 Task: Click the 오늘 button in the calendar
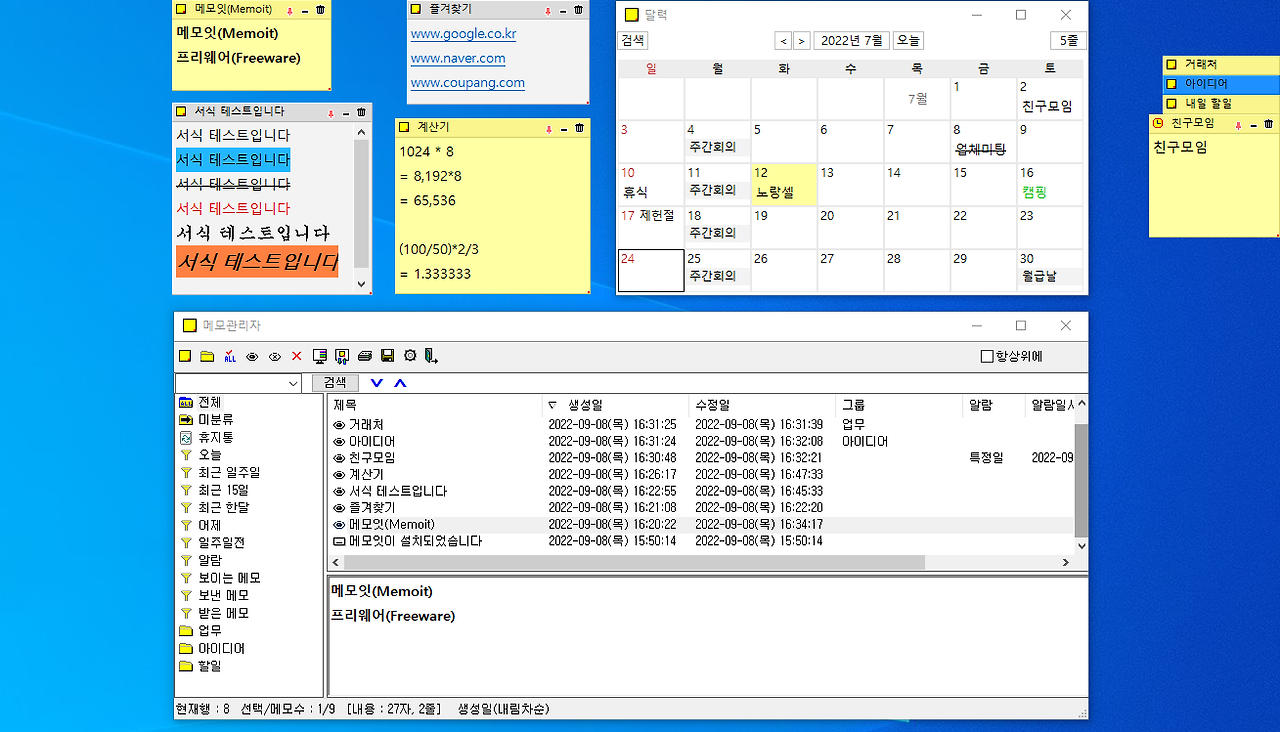906,40
